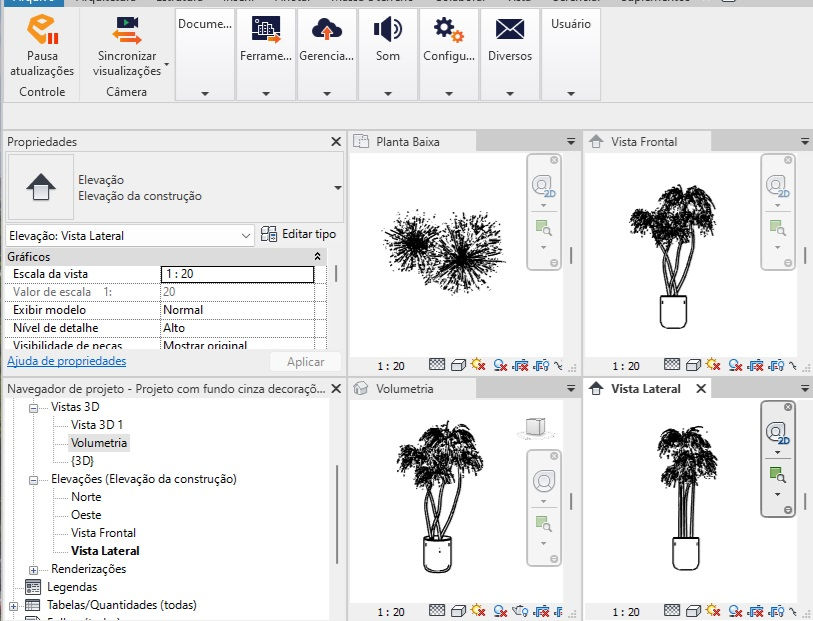Close the Navegador de projeto panel
Viewport: 813px width, 621px height.
[x=336, y=388]
